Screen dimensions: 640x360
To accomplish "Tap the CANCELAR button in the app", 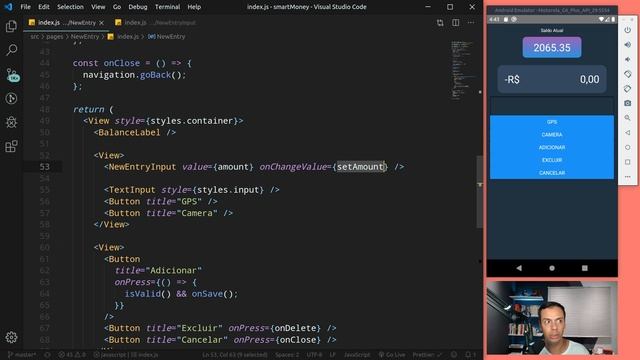I will click(x=552, y=173).
